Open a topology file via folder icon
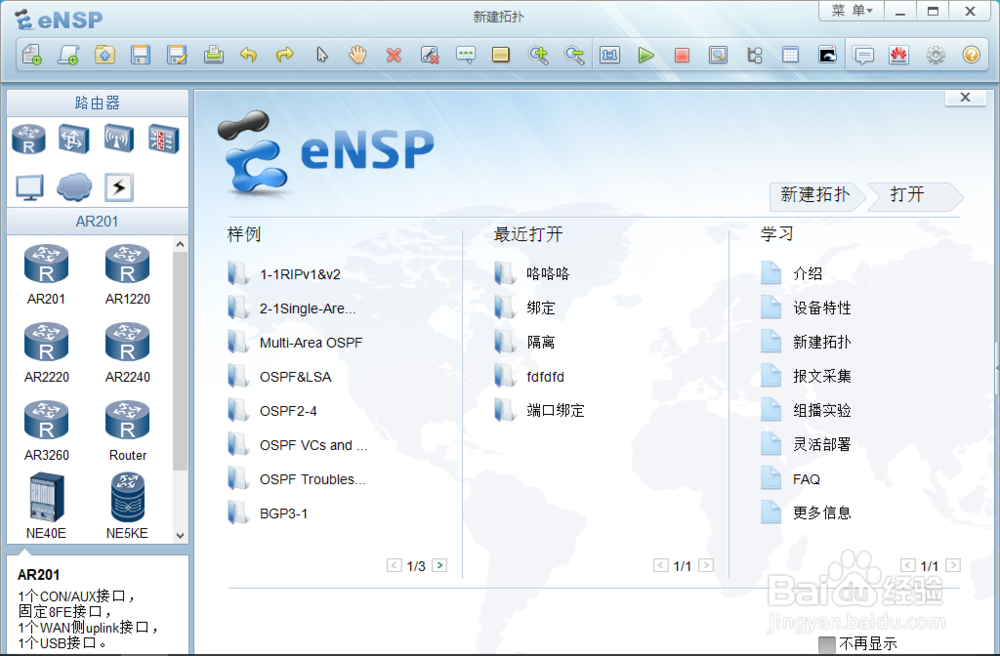 pyautogui.click(x=105, y=55)
